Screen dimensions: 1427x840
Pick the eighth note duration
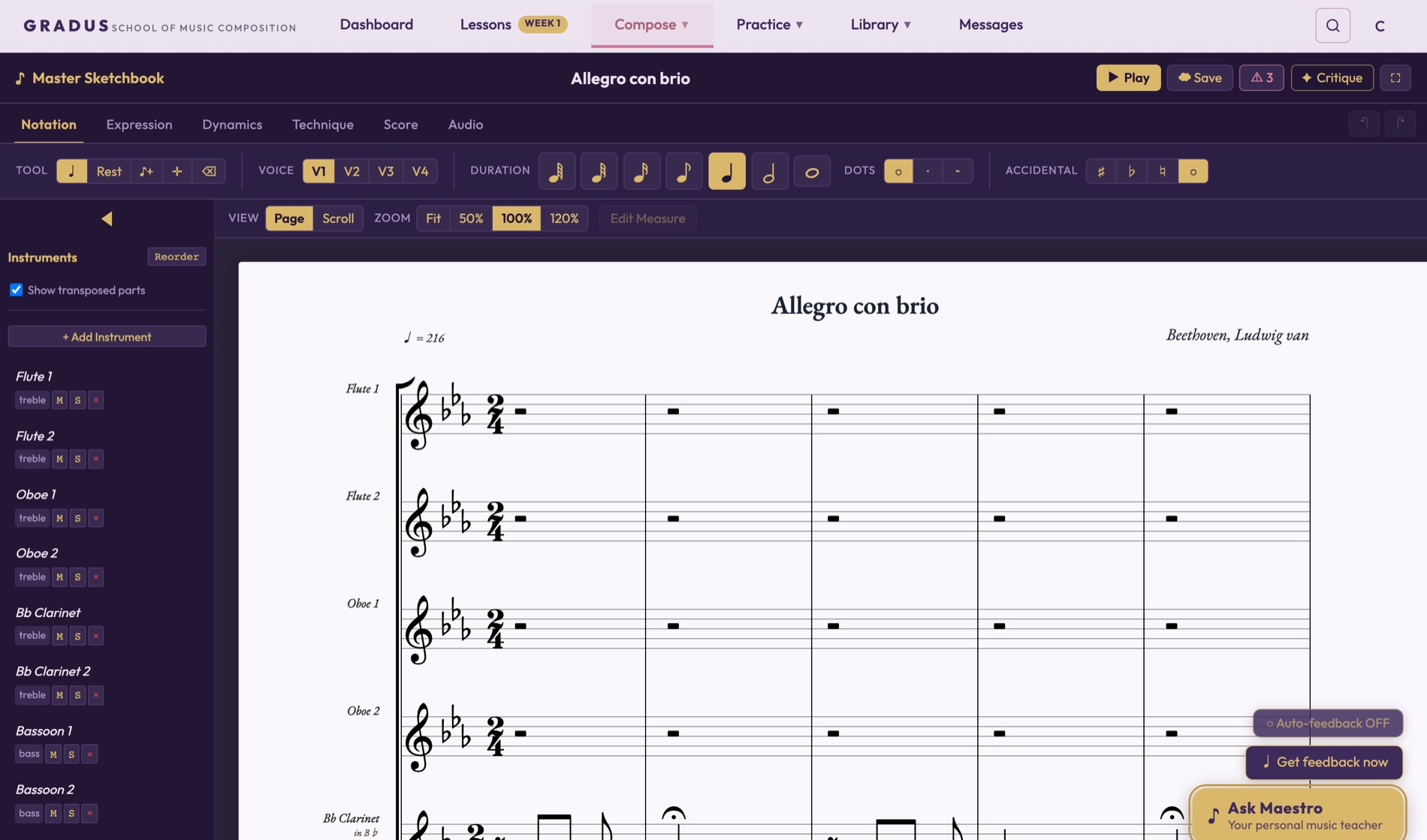[684, 171]
